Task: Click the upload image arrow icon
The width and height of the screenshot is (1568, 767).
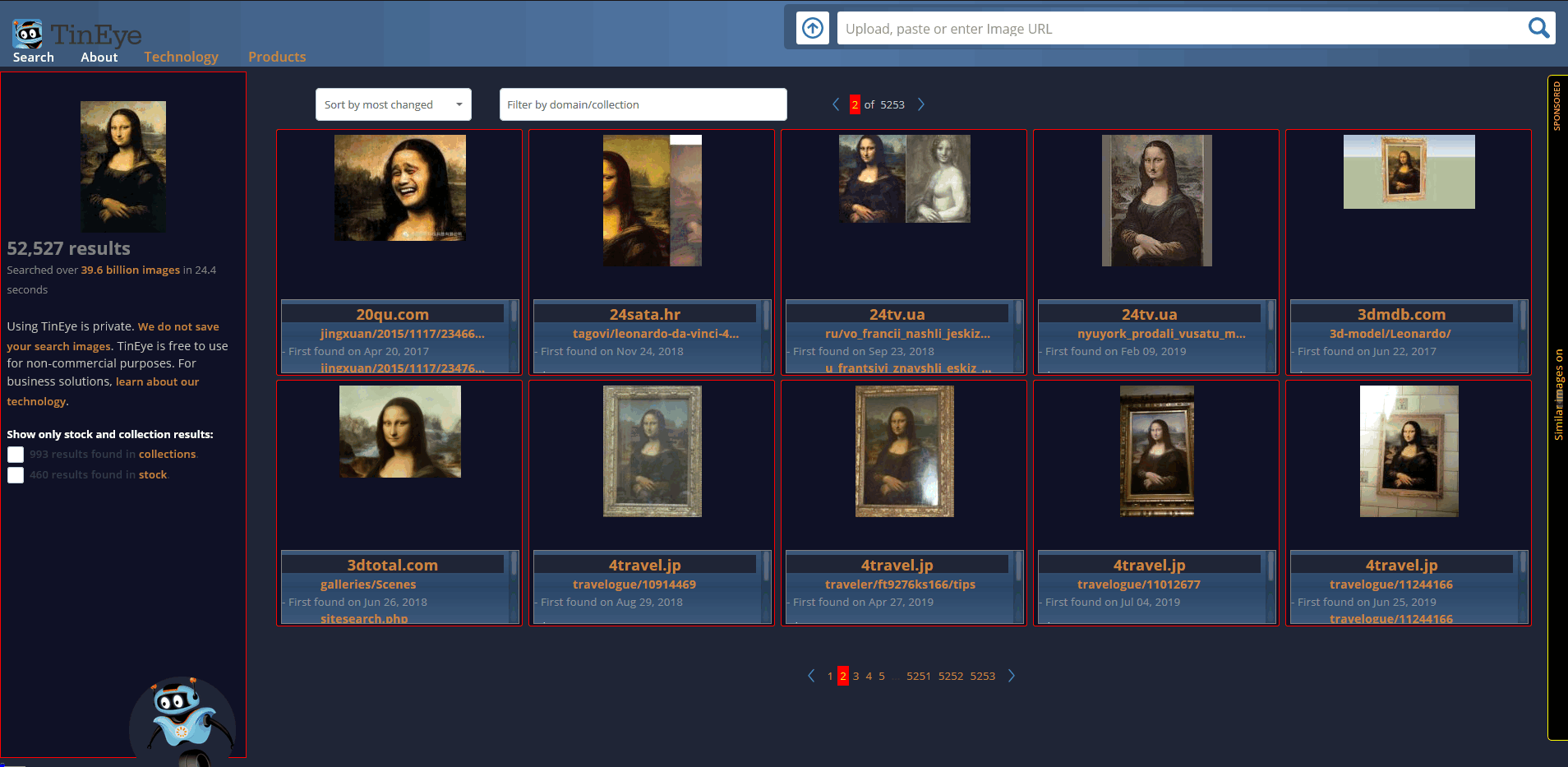Action: pos(813,29)
